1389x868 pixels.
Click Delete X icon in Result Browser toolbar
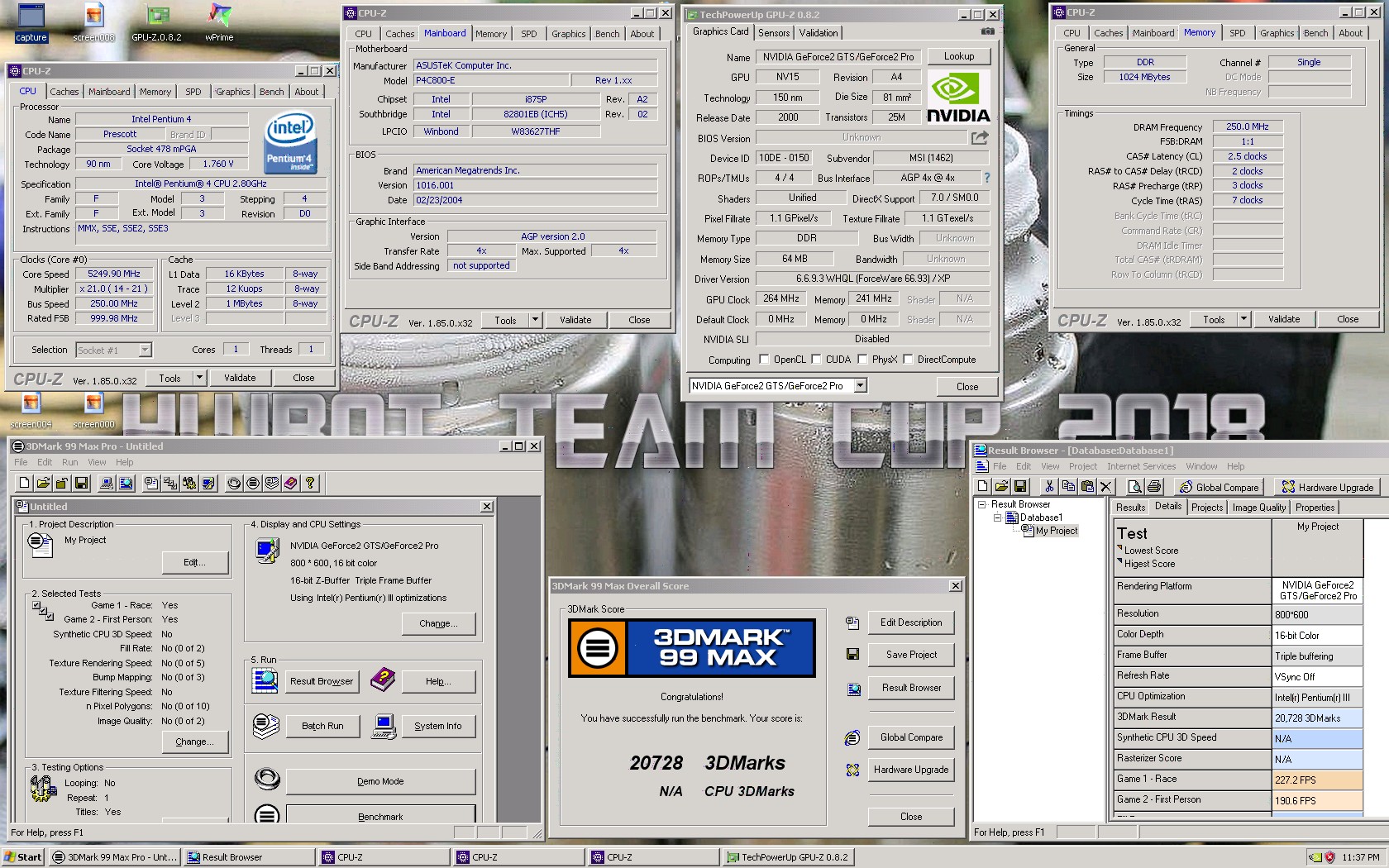1105,486
